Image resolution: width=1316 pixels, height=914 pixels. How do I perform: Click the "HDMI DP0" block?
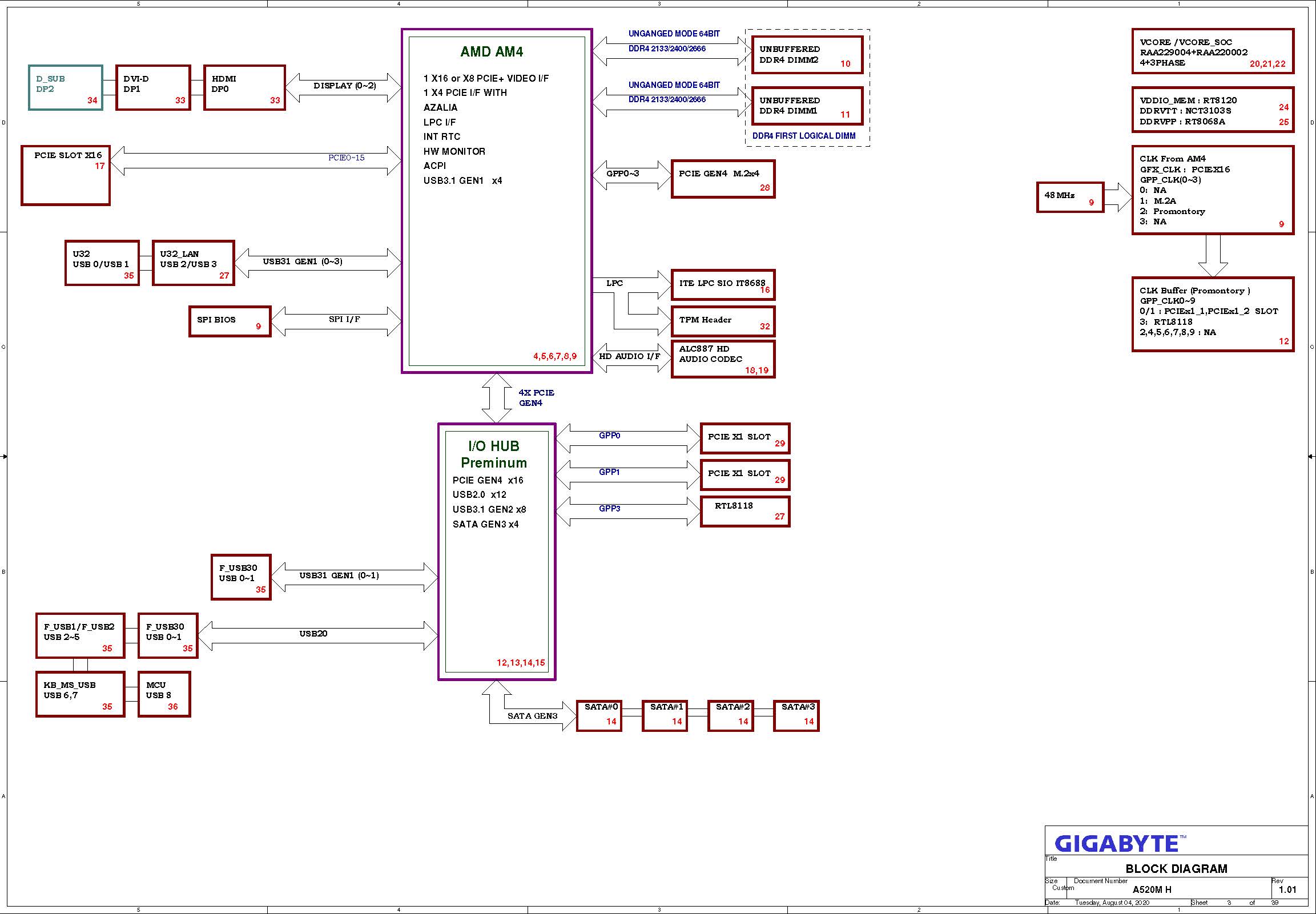tap(244, 87)
